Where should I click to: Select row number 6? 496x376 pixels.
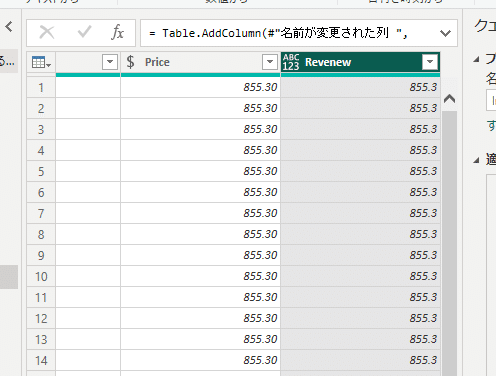pyautogui.click(x=41, y=193)
